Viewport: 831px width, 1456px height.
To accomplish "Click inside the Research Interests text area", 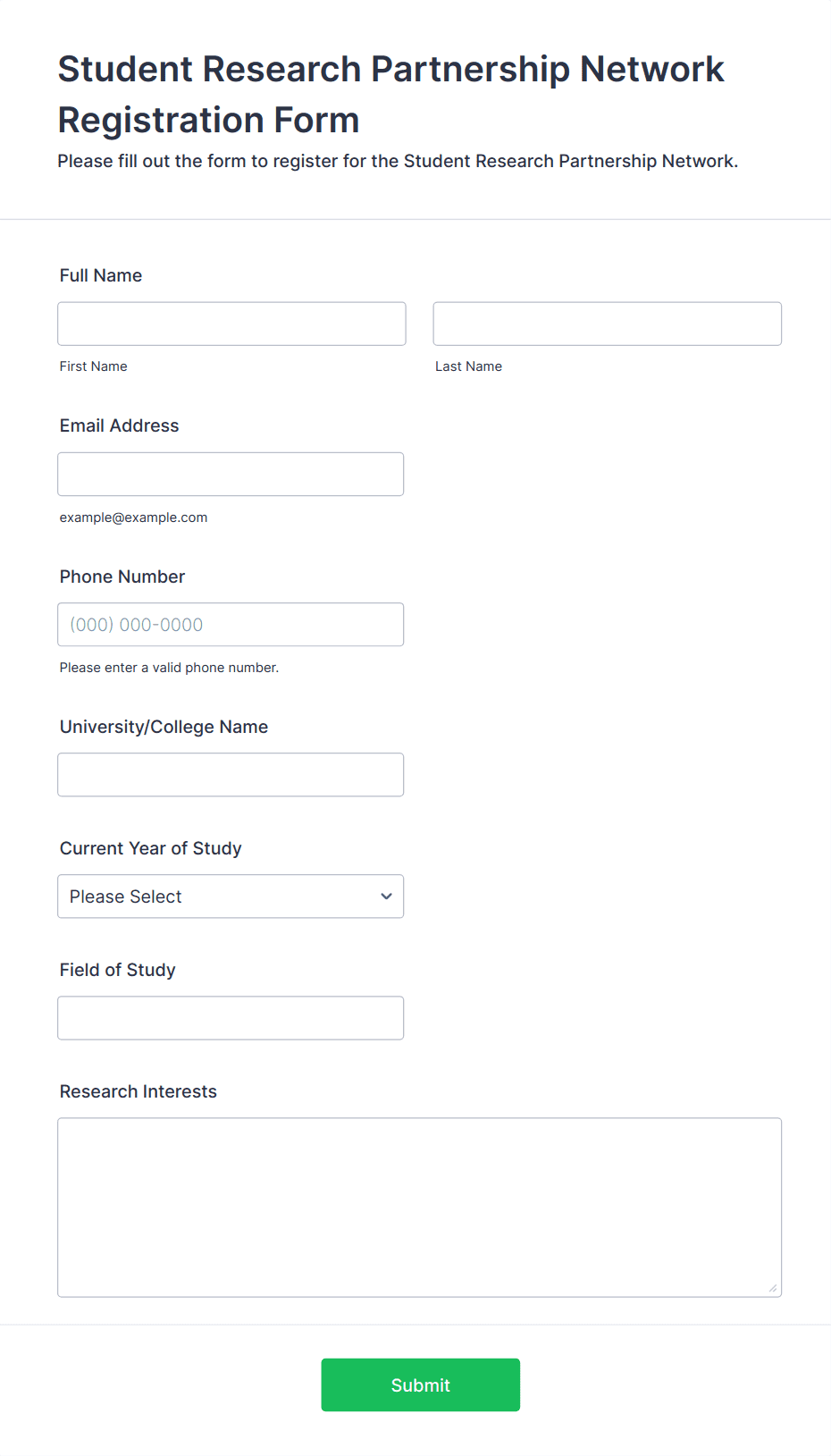I will click(419, 1207).
